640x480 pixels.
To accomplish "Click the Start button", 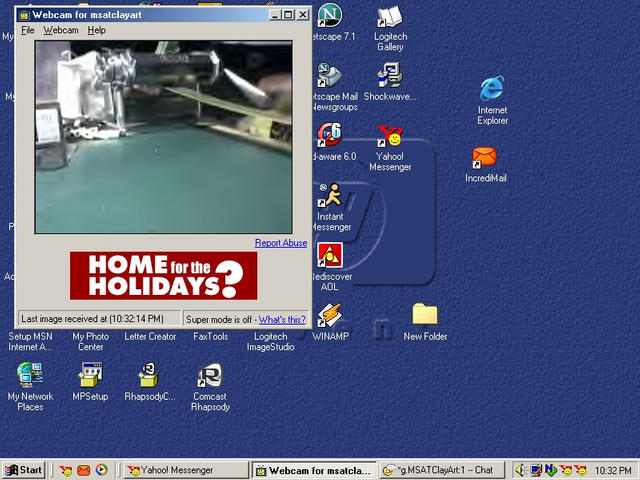I will pos(23,470).
